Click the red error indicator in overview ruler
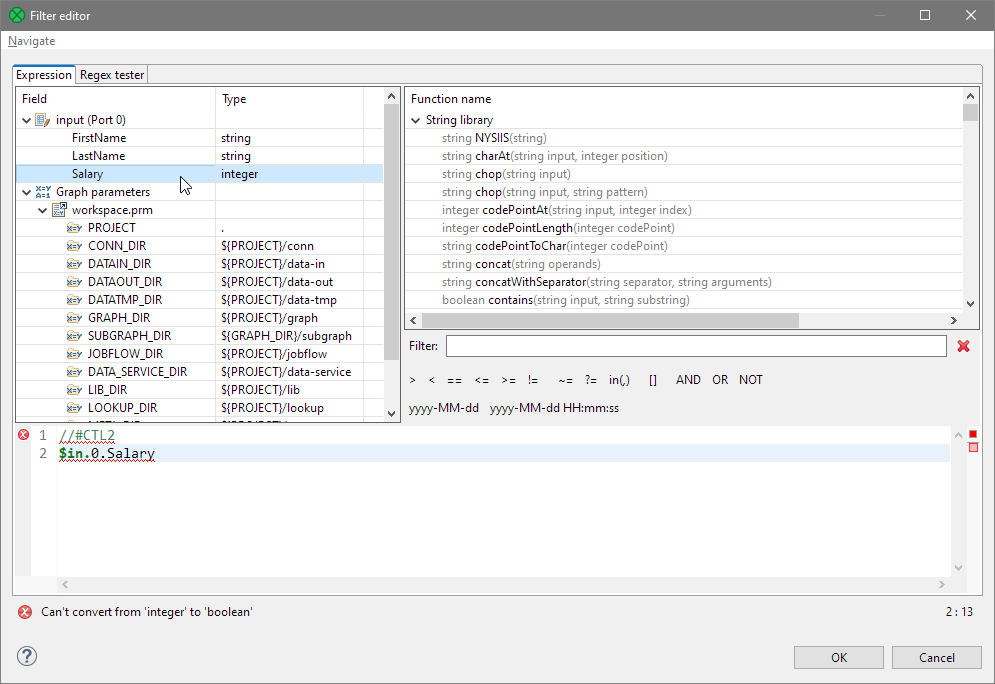 972,434
